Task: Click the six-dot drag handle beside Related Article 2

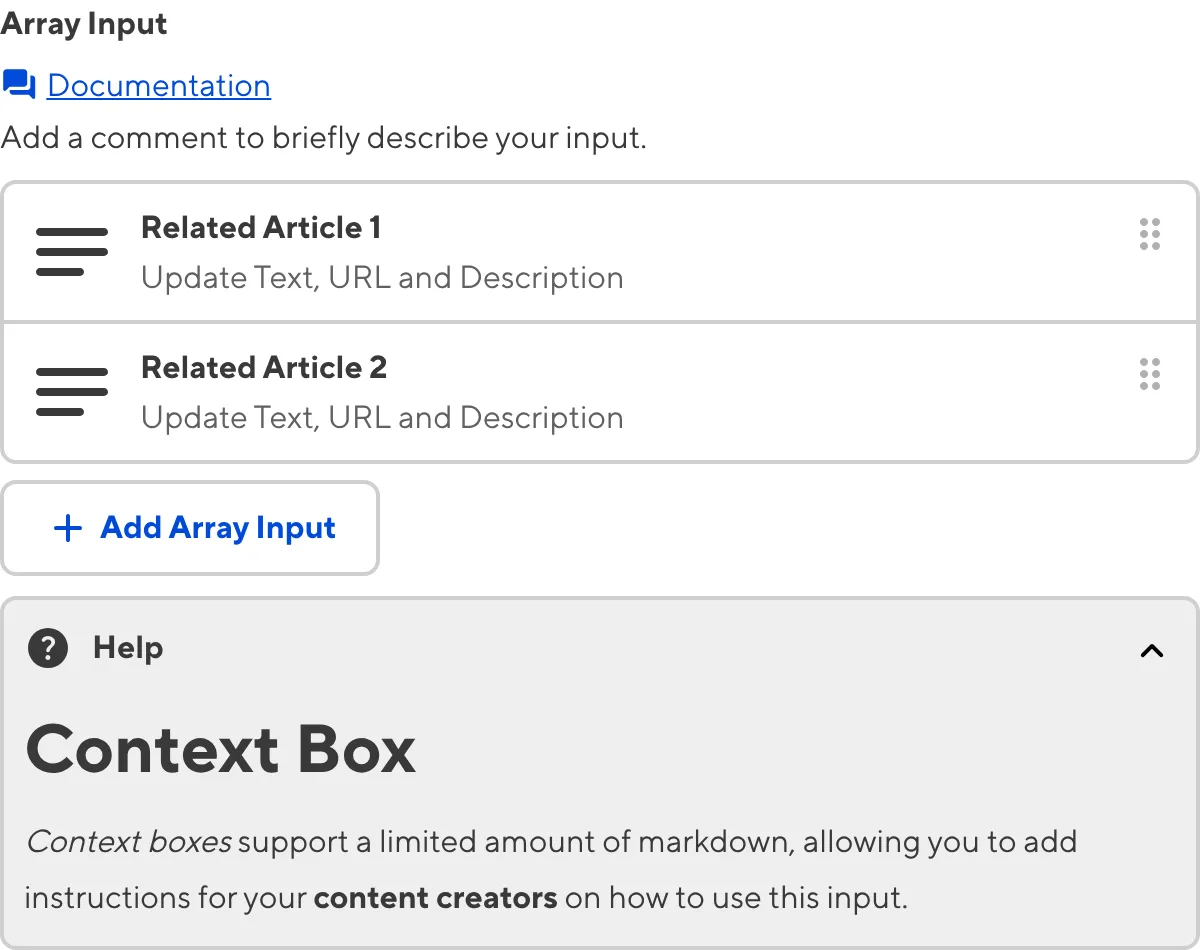Action: [x=1149, y=374]
